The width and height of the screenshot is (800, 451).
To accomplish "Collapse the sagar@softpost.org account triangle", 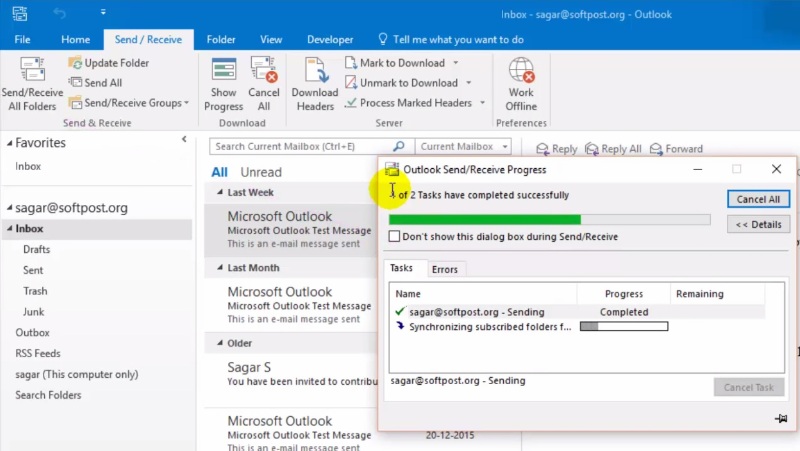I will [x=9, y=208].
